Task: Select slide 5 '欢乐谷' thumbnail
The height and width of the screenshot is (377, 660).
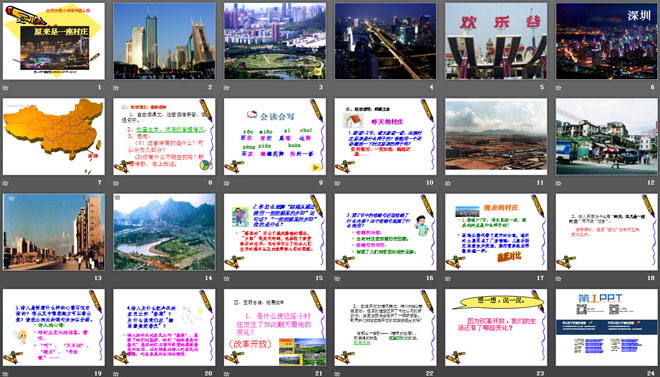Action: click(496, 41)
